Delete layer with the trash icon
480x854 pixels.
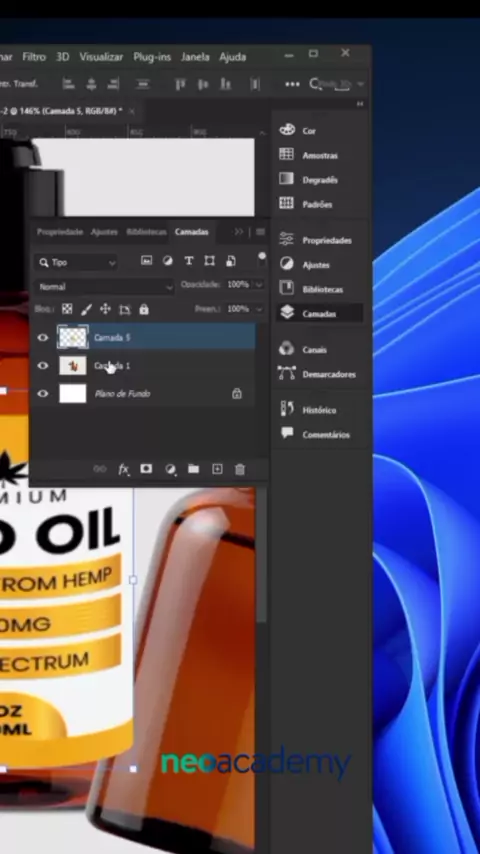point(240,469)
